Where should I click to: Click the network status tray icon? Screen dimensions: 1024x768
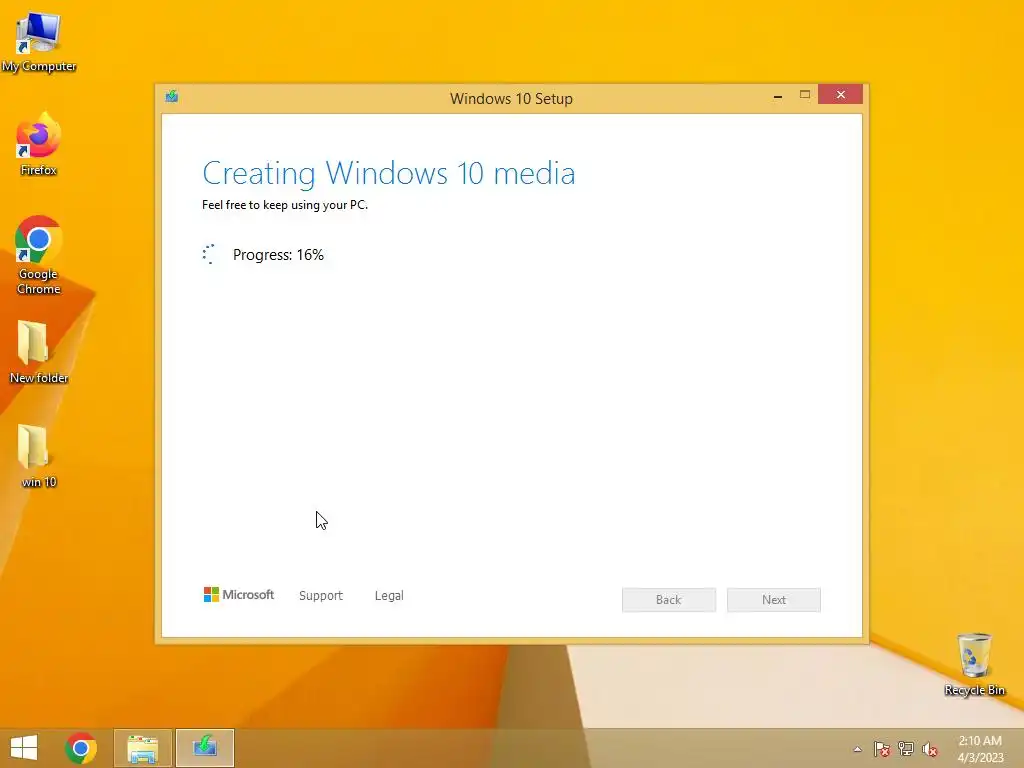coord(906,749)
